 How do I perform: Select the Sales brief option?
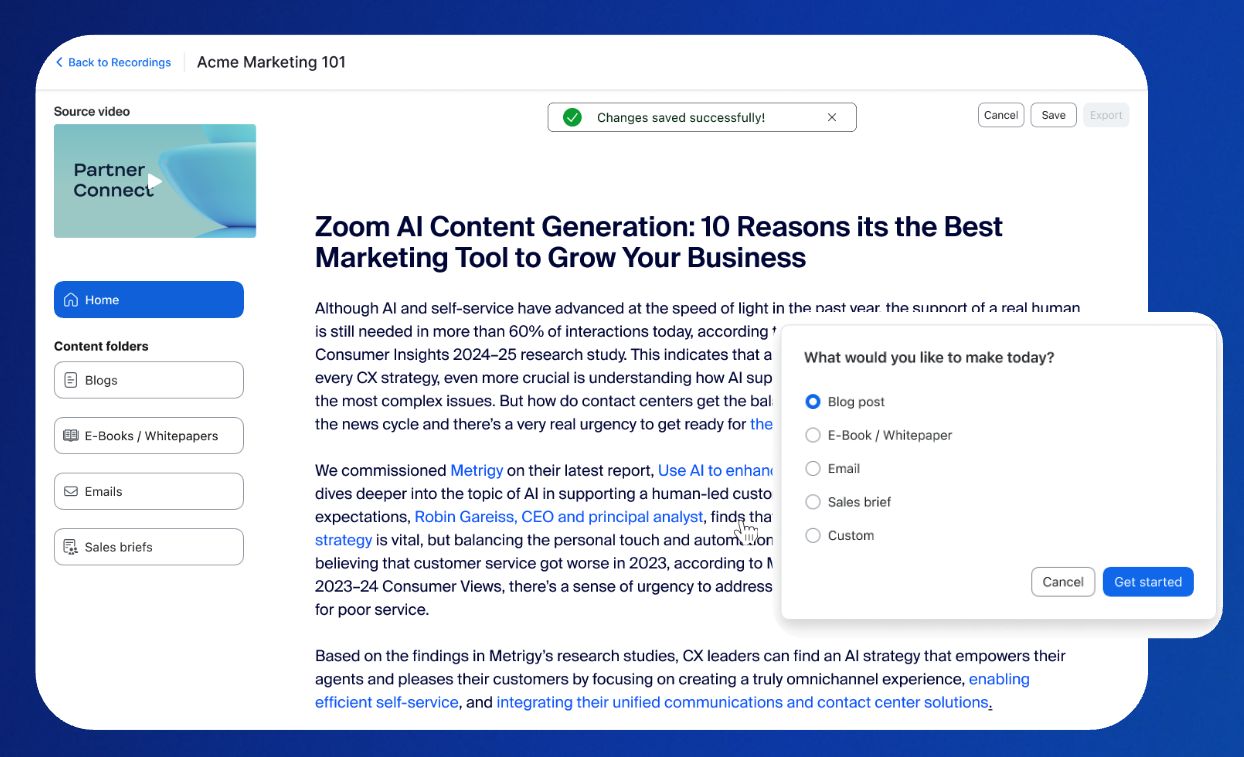pos(848,502)
